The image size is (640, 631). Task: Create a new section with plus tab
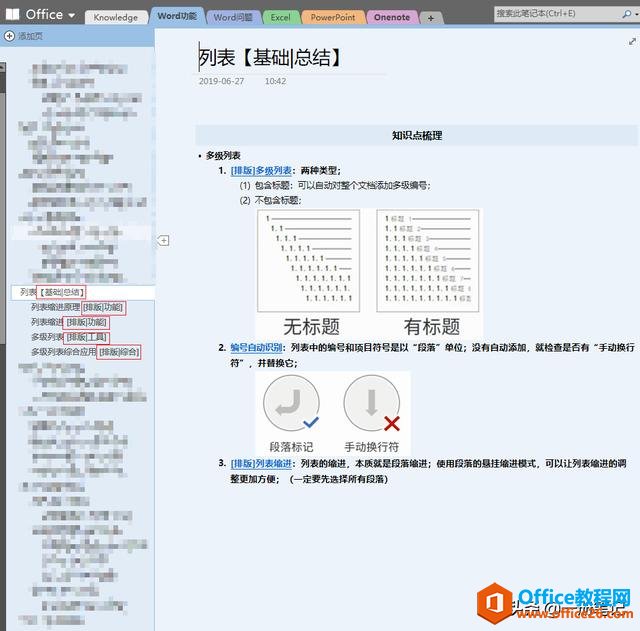[431, 18]
